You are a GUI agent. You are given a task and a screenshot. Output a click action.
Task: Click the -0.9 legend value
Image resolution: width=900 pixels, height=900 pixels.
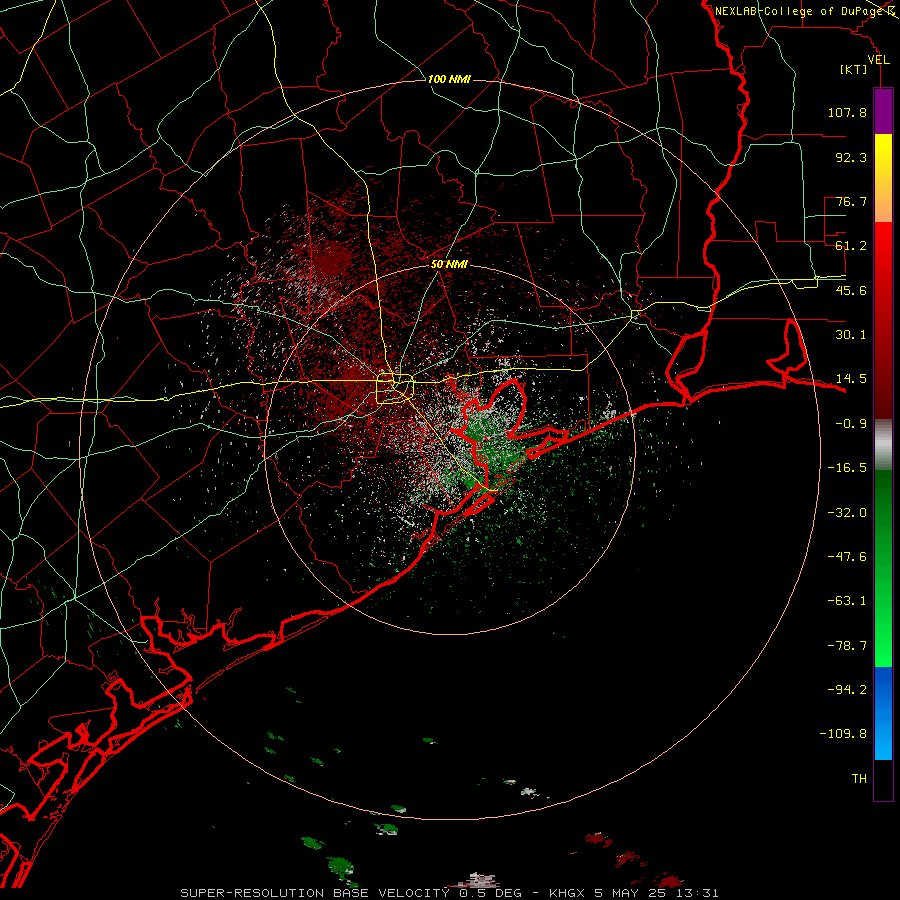[851, 424]
